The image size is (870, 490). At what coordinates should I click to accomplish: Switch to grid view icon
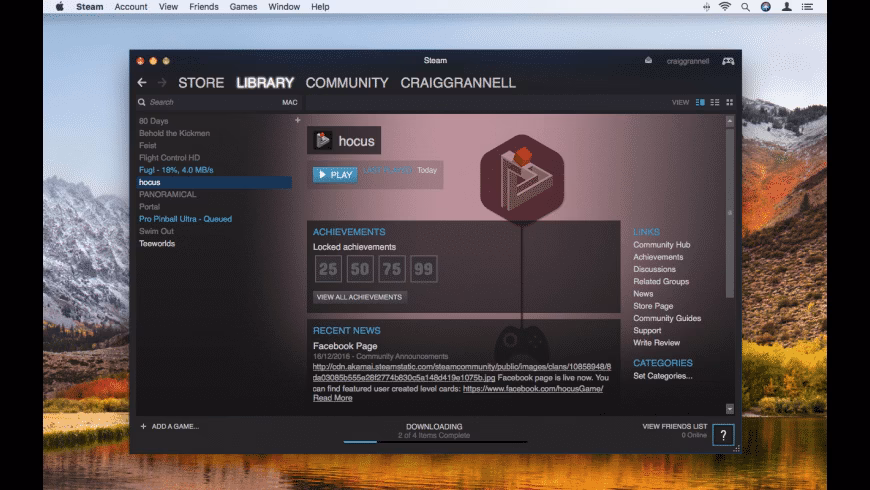(730, 102)
